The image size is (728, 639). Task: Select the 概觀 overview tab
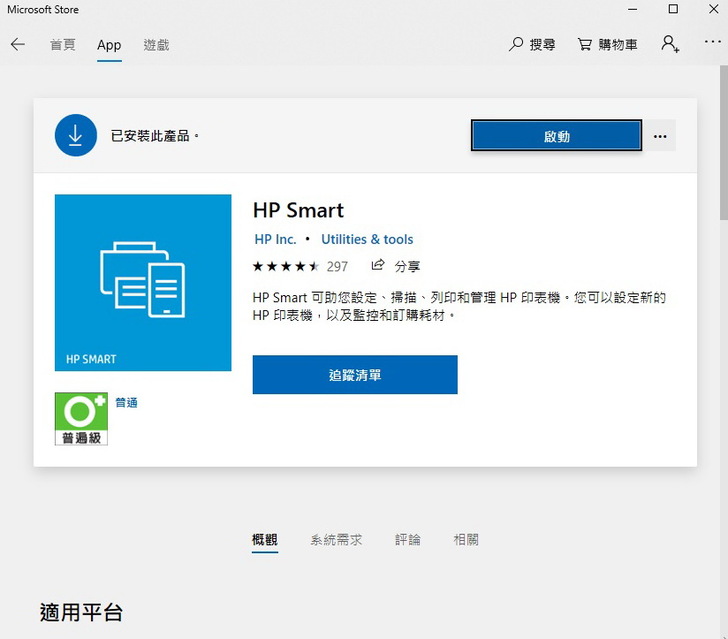click(x=265, y=540)
